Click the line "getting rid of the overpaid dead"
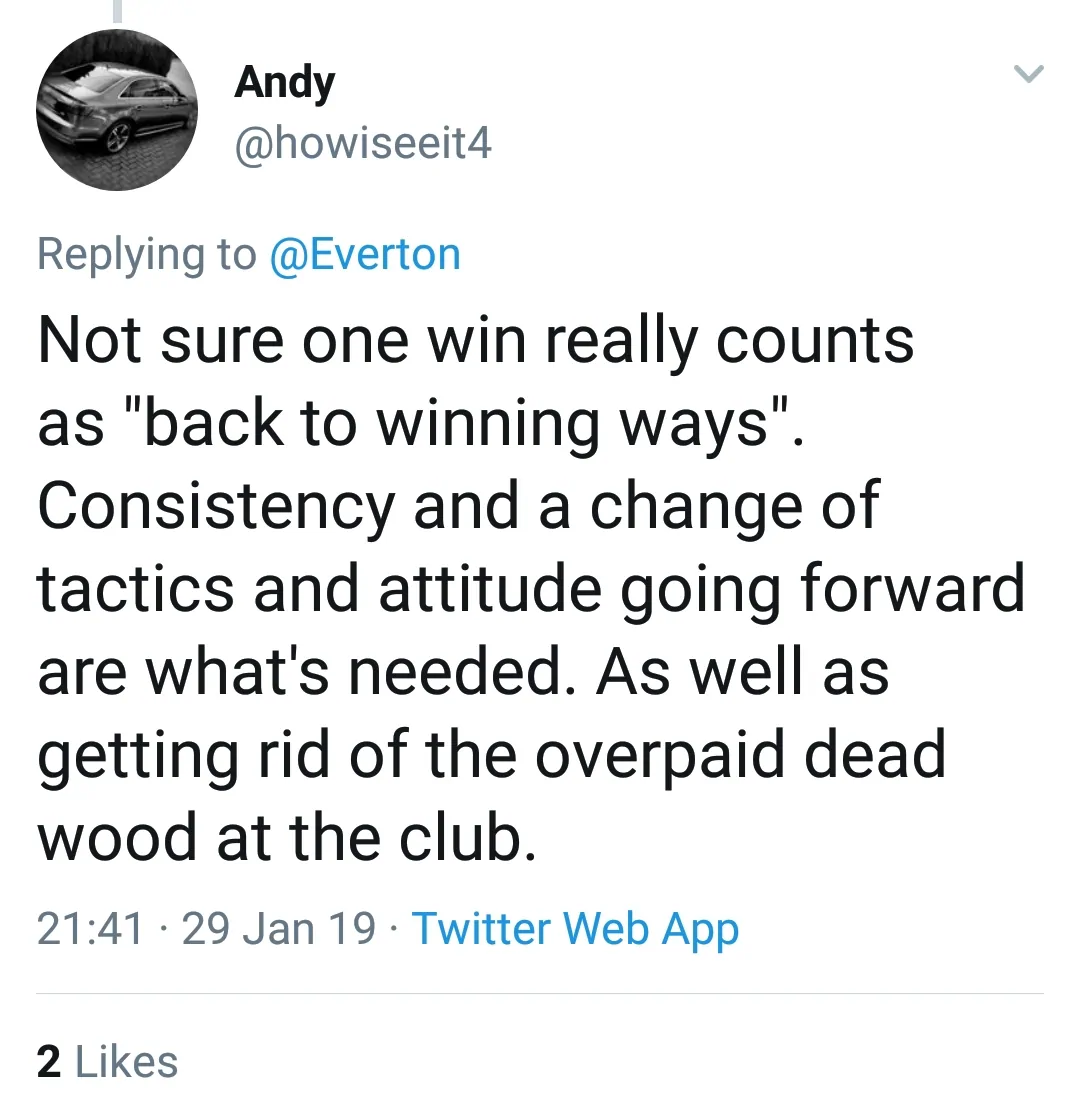 point(491,752)
